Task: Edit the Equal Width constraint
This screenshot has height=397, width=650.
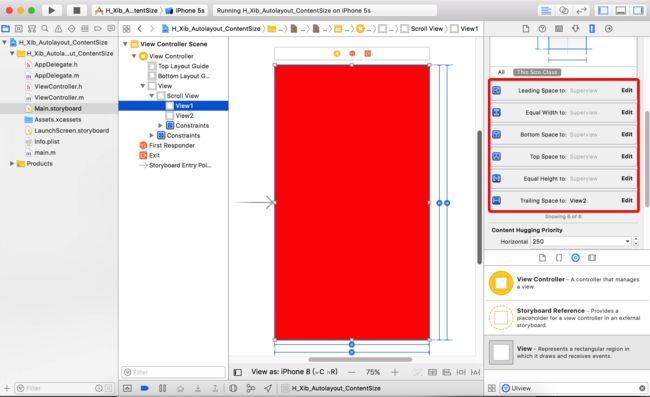Action: [627, 112]
